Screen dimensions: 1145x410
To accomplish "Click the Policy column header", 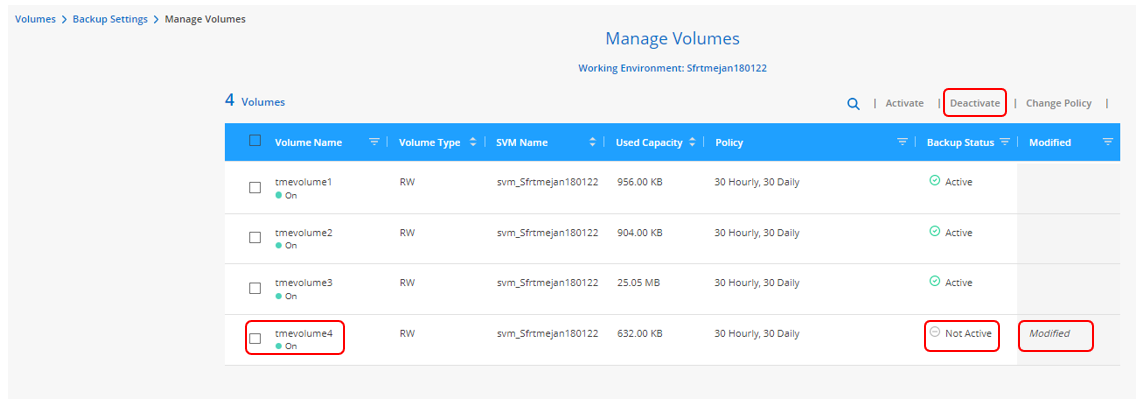I will tap(729, 143).
